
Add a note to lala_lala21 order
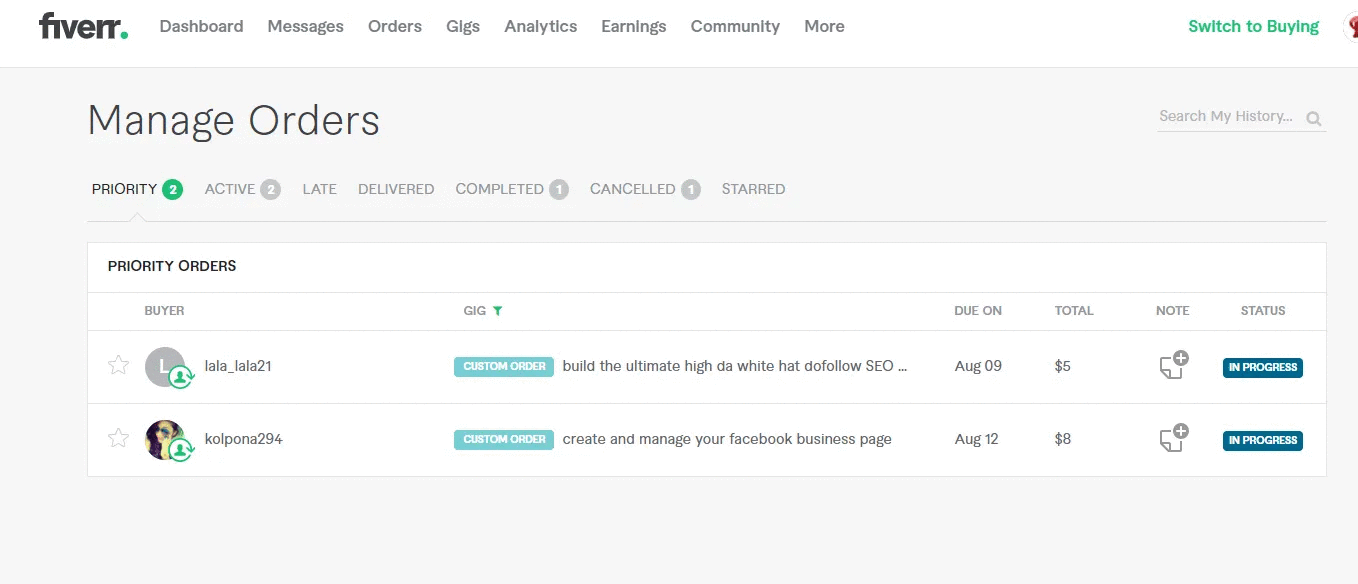click(x=1173, y=366)
